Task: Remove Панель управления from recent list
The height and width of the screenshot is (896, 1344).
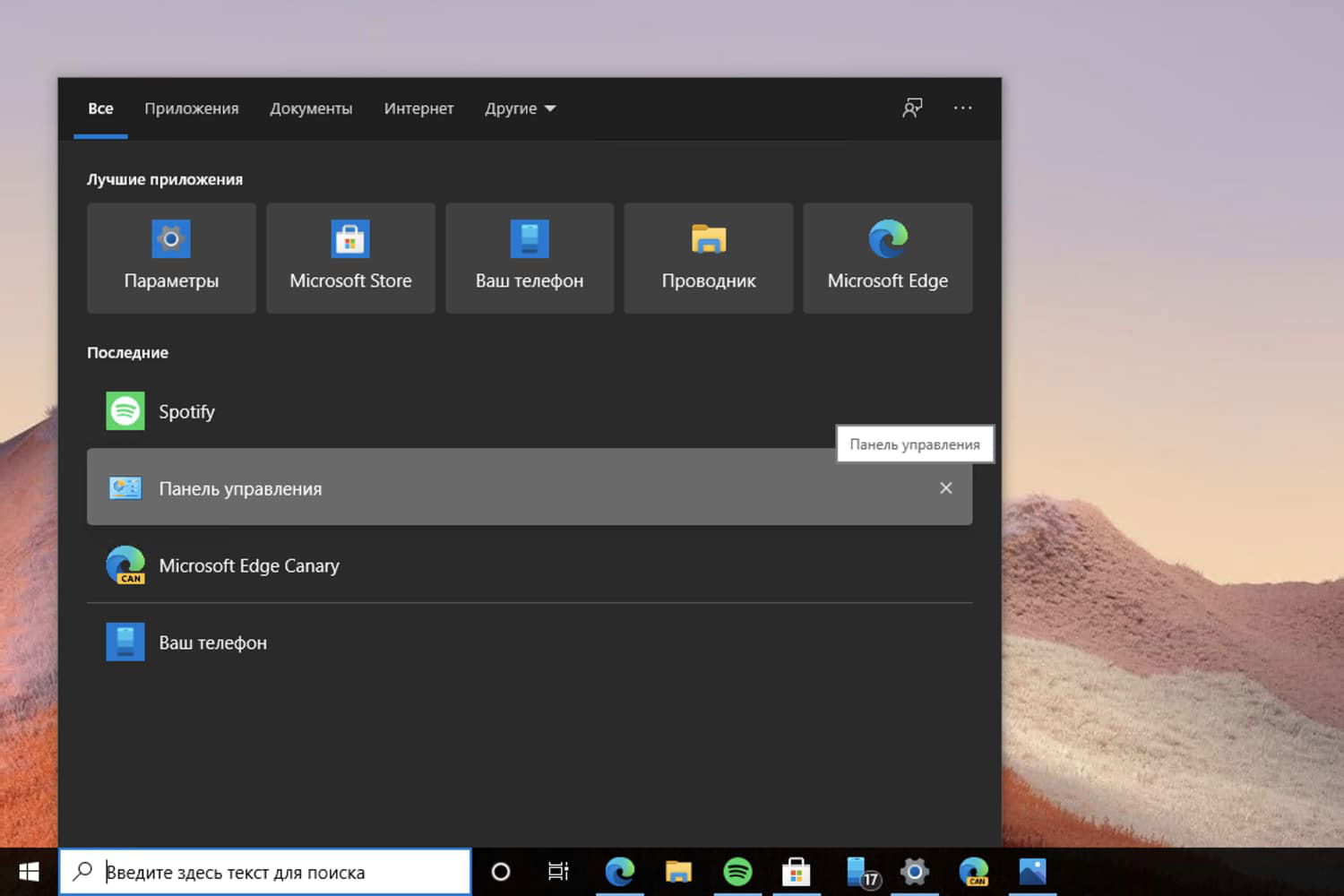Action: (x=945, y=488)
